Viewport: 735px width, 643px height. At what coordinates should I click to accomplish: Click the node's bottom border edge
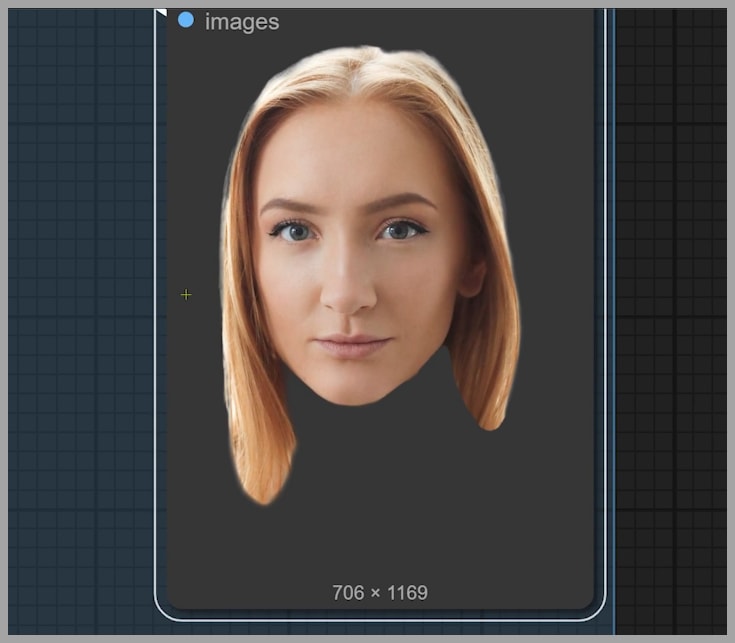pyautogui.click(x=380, y=621)
